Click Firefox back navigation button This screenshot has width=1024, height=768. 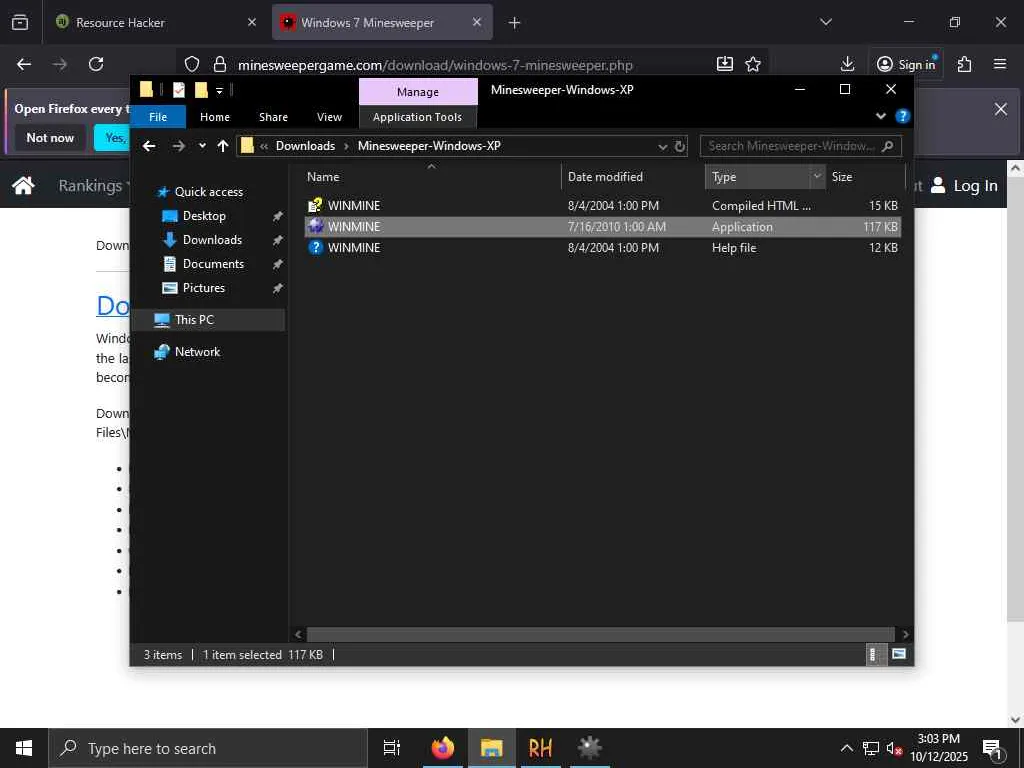24,64
